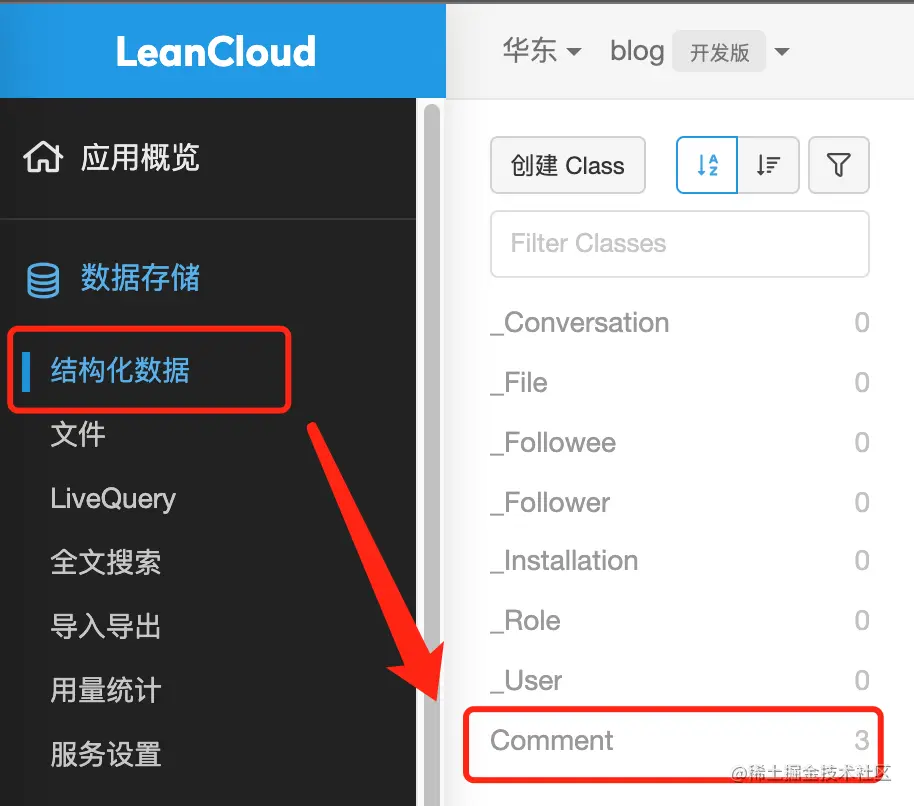Image resolution: width=914 pixels, height=806 pixels.
Task: Open the 文件 sidebar item
Action: 78,434
